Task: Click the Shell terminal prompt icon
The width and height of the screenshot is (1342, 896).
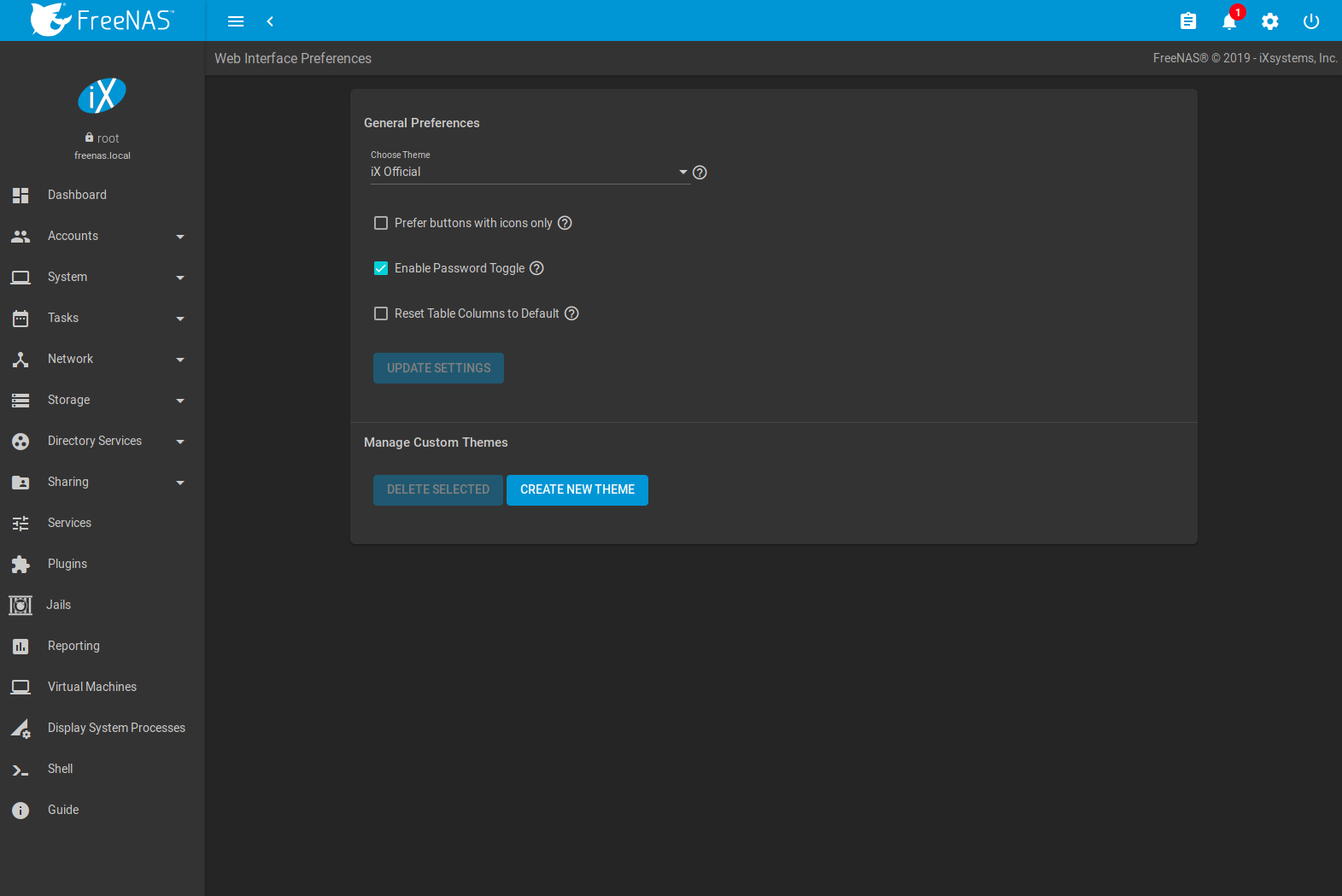Action: coord(21,770)
